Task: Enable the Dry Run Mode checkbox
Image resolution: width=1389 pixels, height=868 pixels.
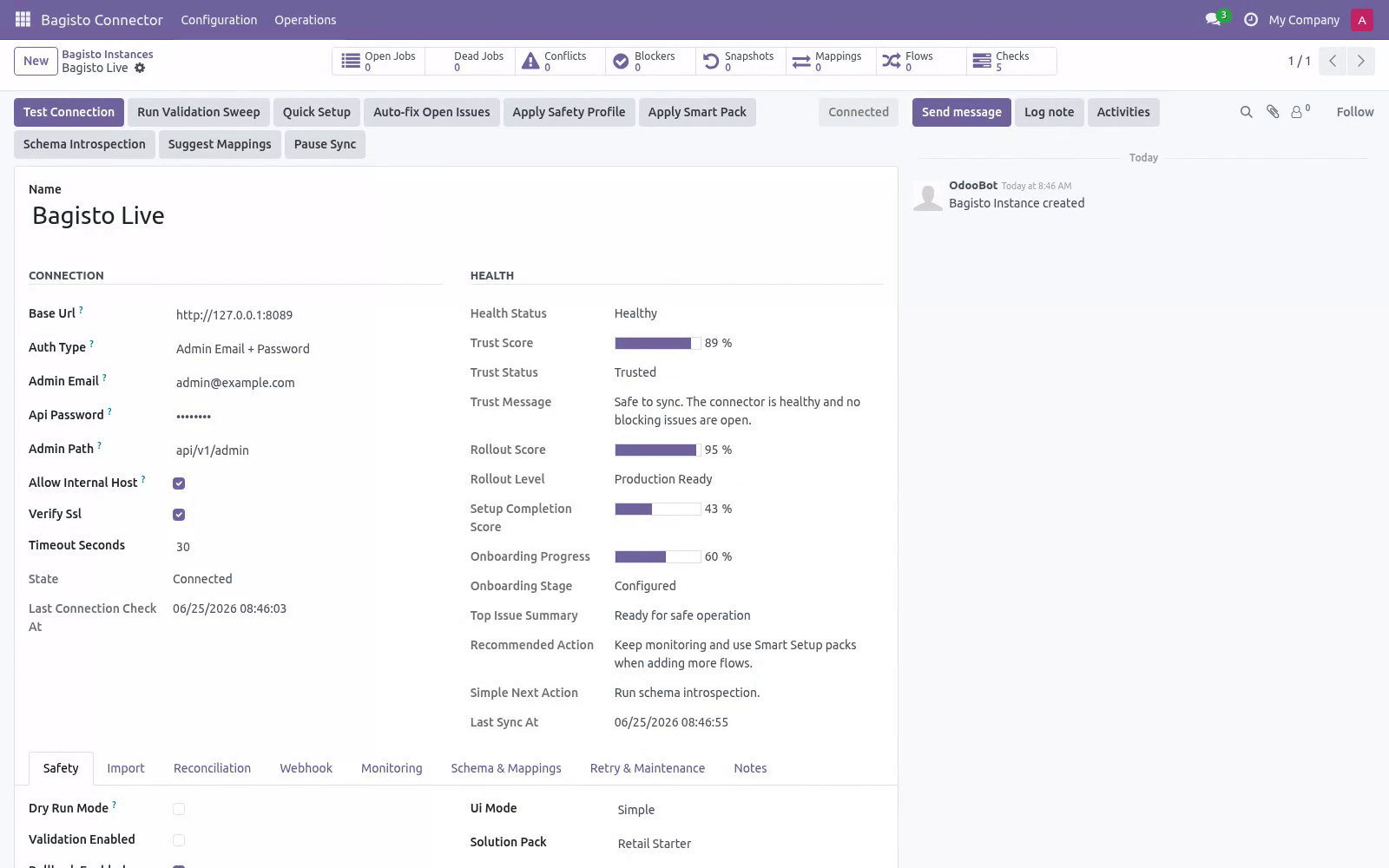Action: coord(179,809)
